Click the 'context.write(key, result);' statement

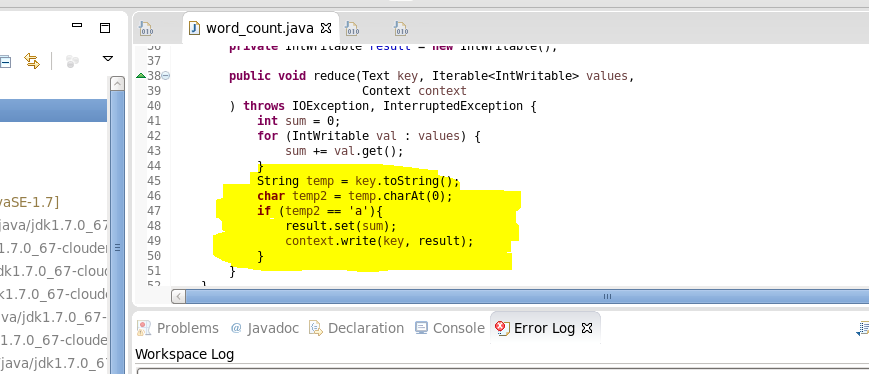point(379,241)
